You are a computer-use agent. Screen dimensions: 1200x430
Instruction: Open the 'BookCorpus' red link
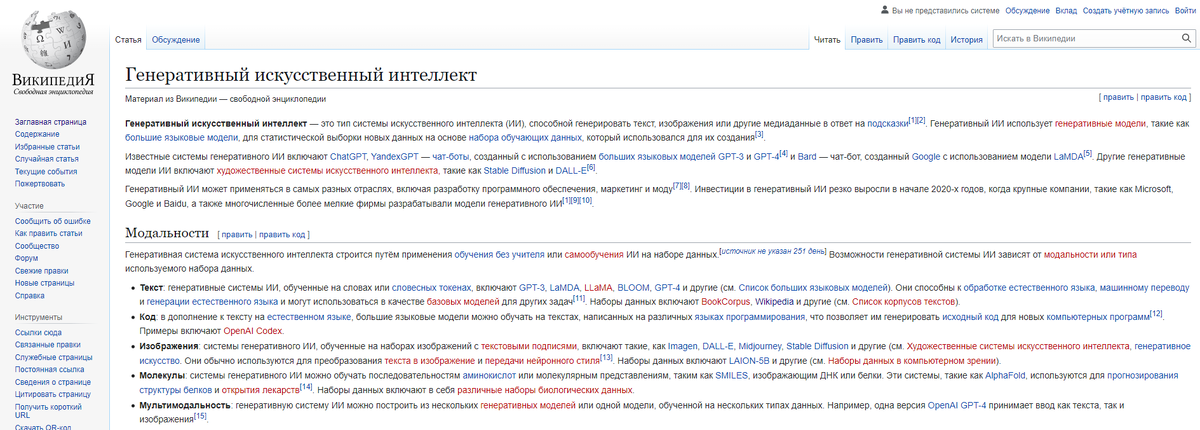click(725, 301)
